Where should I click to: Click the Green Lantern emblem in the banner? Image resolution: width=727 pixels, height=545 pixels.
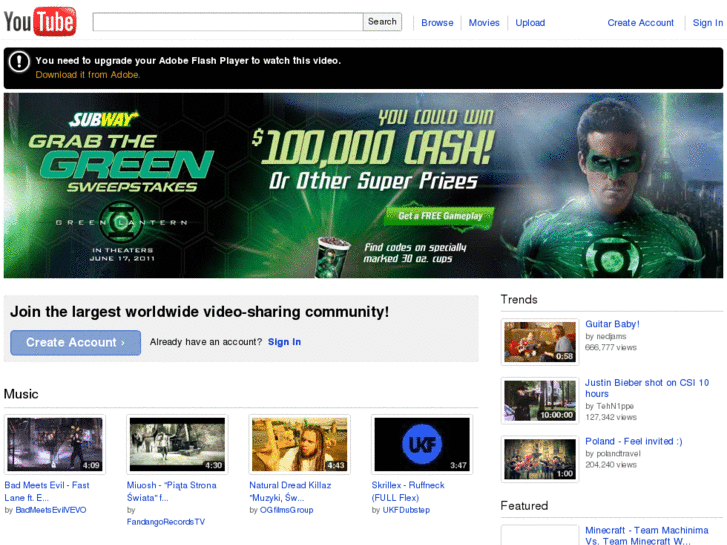121,222
